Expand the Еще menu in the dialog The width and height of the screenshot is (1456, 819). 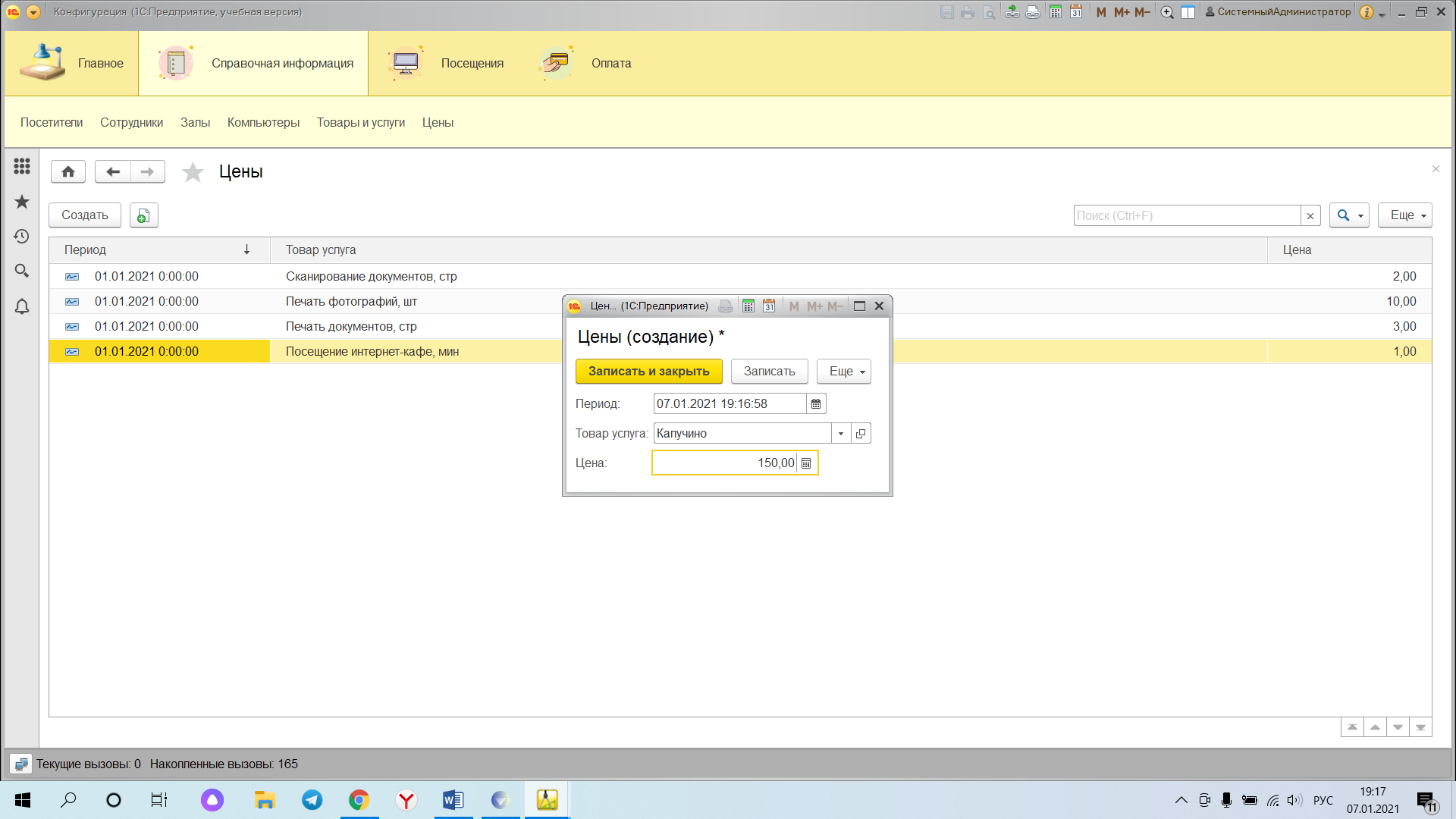coord(844,372)
